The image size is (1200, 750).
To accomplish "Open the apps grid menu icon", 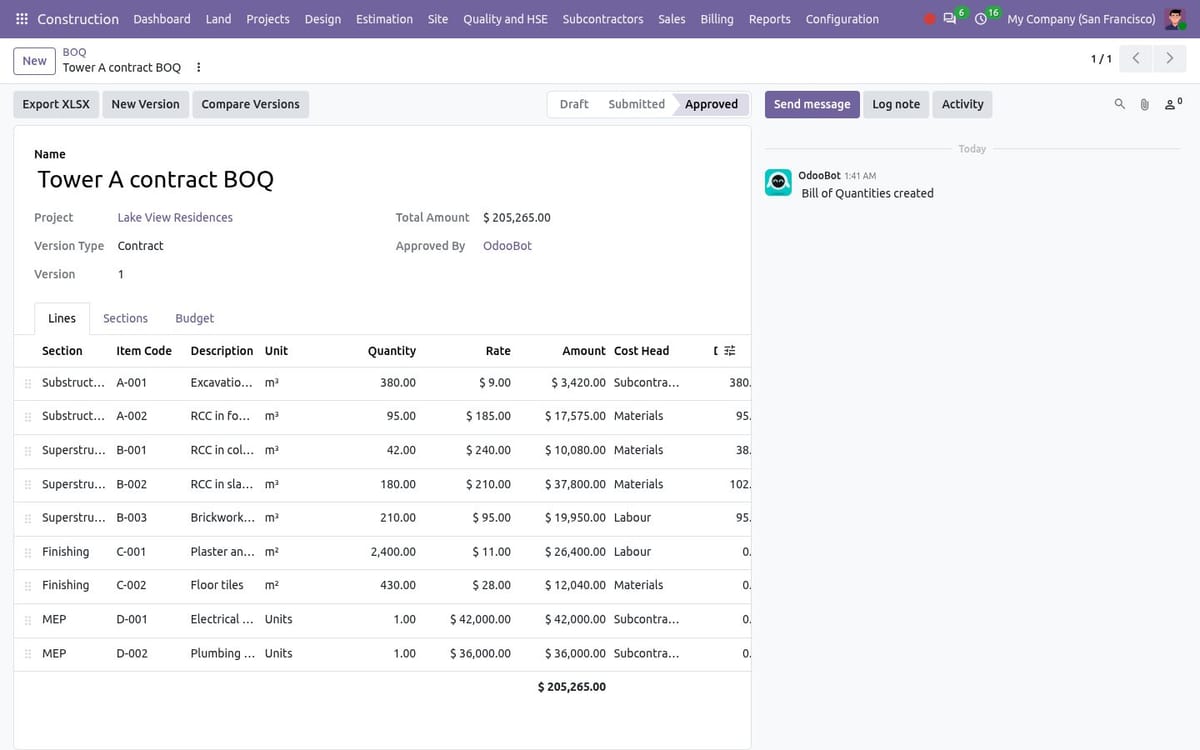I will point(22,19).
